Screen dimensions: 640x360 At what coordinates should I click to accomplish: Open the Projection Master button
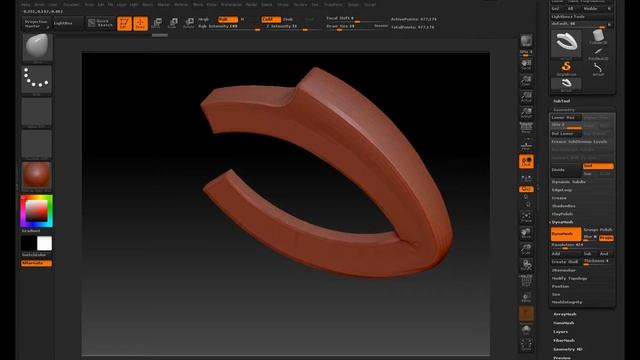pos(36,24)
